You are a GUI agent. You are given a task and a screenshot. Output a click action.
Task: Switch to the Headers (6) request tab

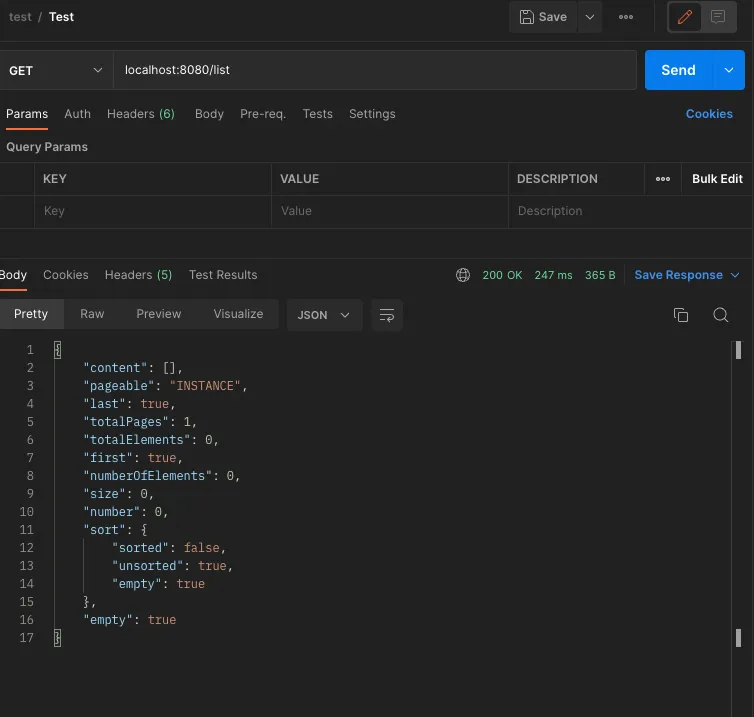point(141,114)
